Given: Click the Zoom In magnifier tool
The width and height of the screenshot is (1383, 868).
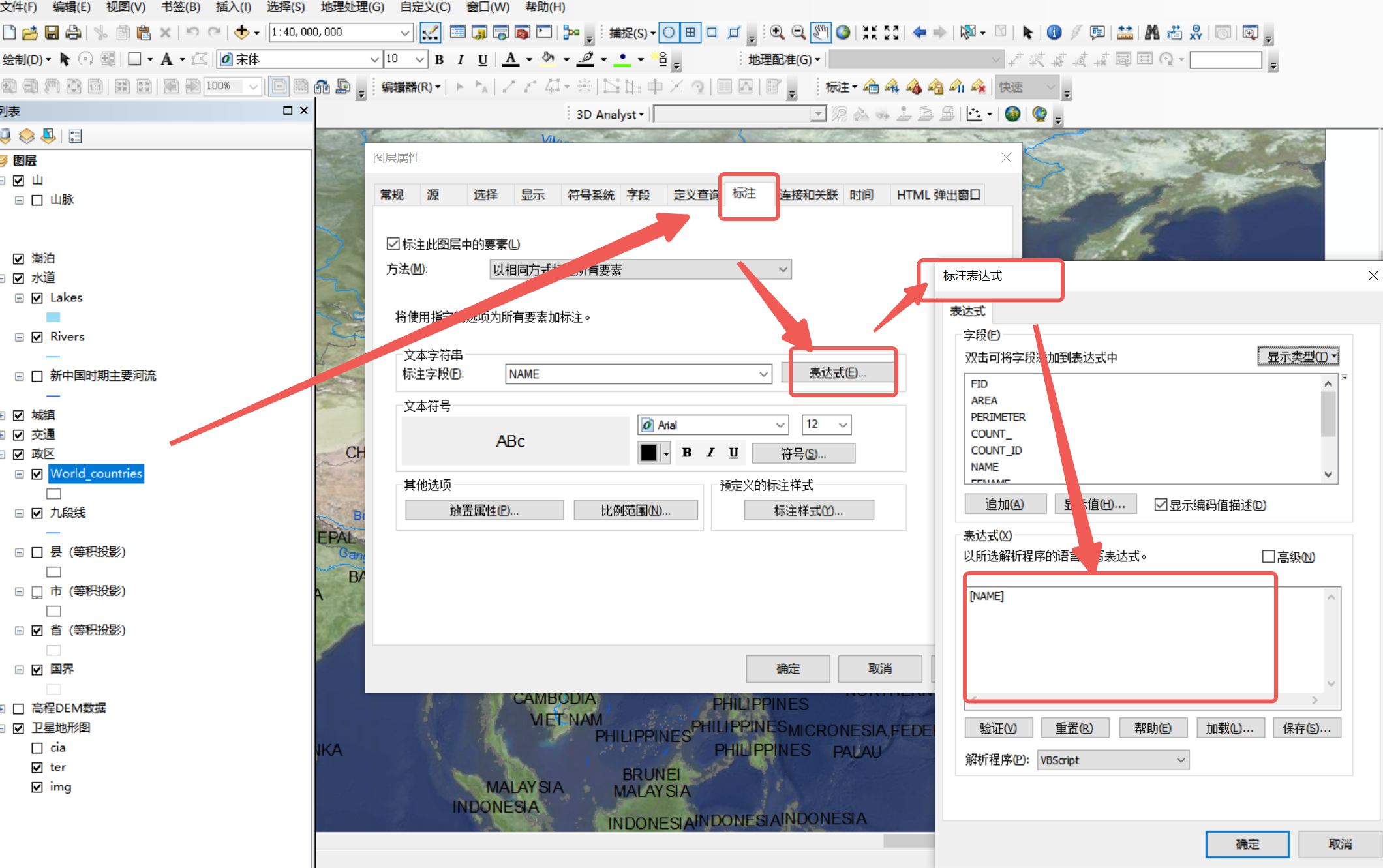Looking at the screenshot, I should coord(777,32).
